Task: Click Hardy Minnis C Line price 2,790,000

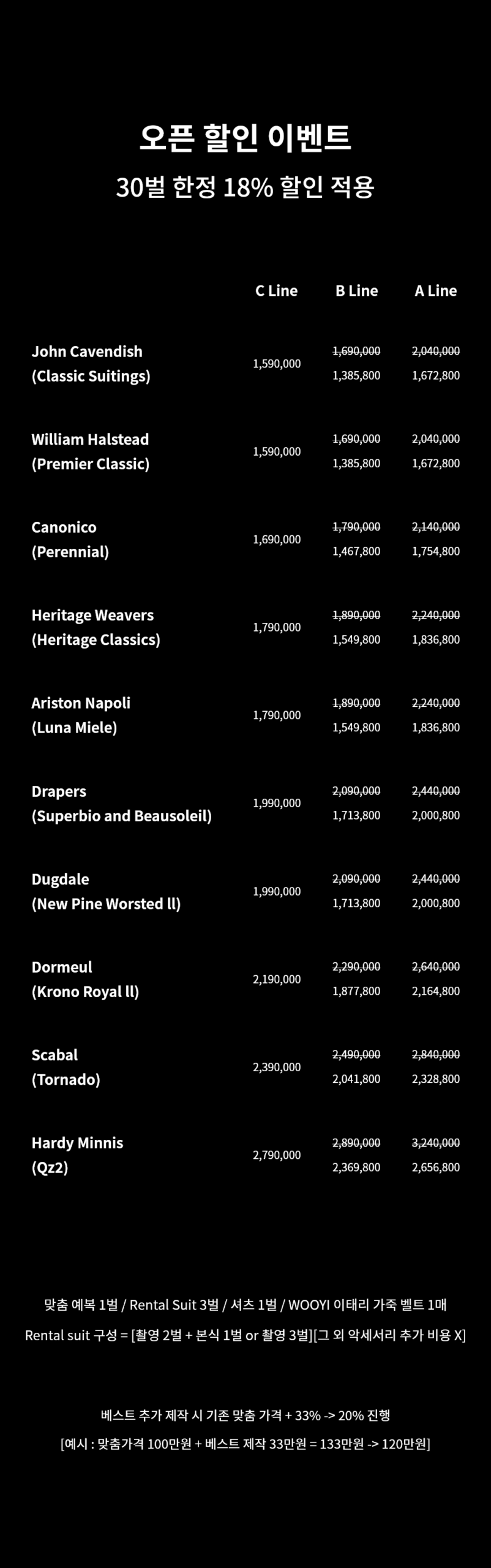Action: (x=277, y=1155)
